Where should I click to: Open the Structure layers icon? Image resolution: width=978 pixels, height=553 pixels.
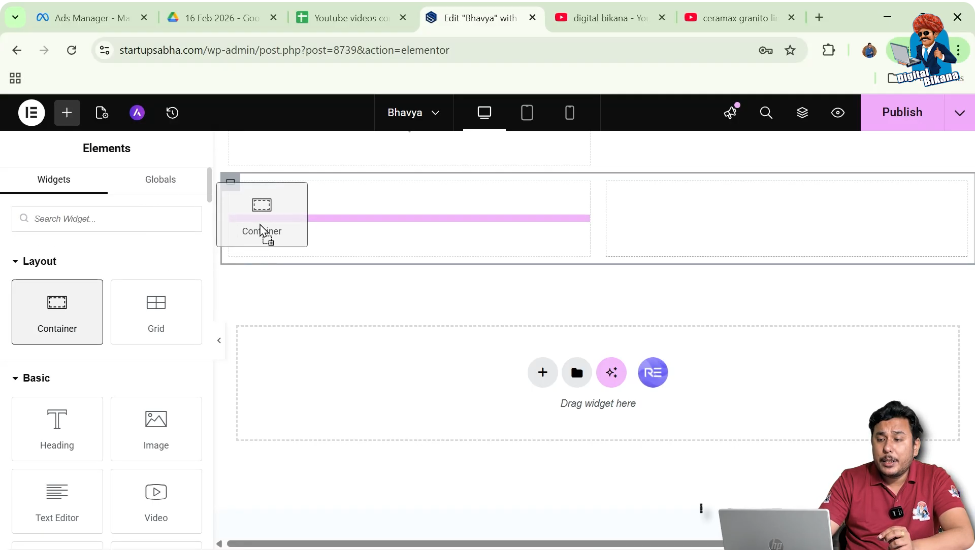point(802,113)
